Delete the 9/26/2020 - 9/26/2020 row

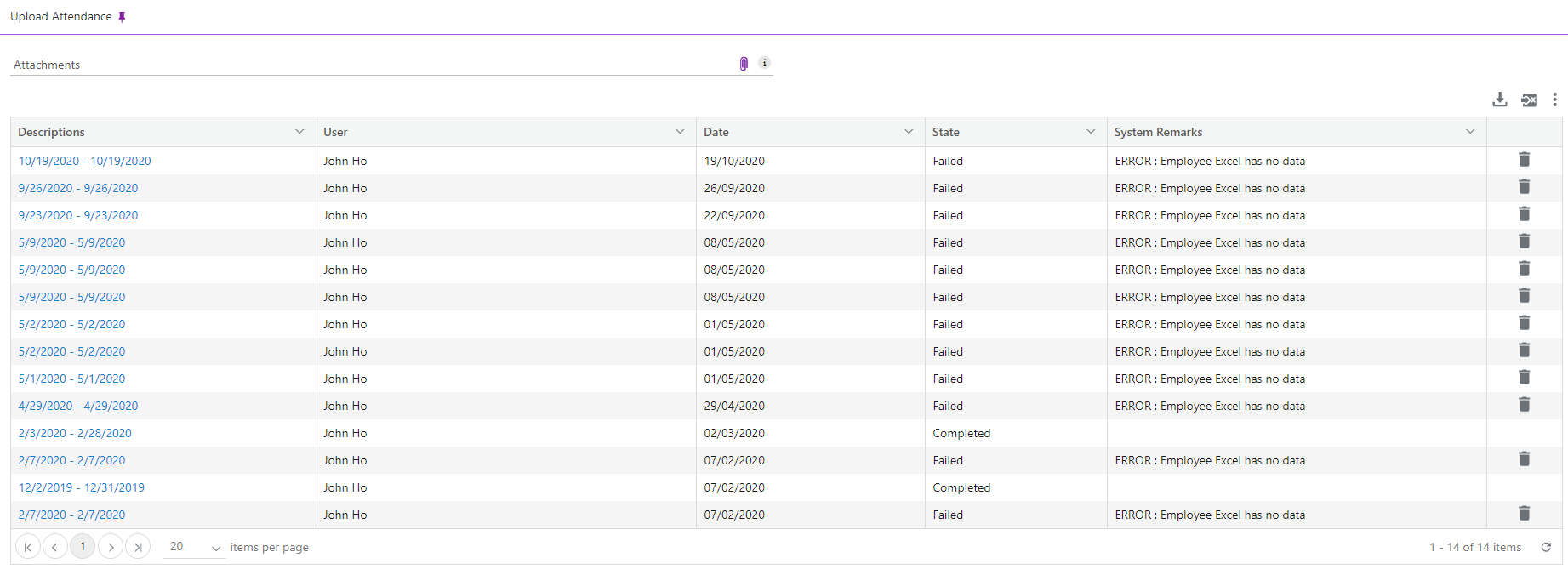(1524, 187)
